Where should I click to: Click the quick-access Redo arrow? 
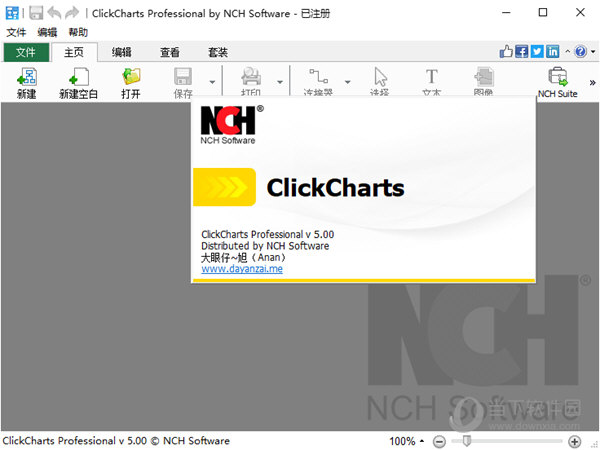(x=72, y=13)
